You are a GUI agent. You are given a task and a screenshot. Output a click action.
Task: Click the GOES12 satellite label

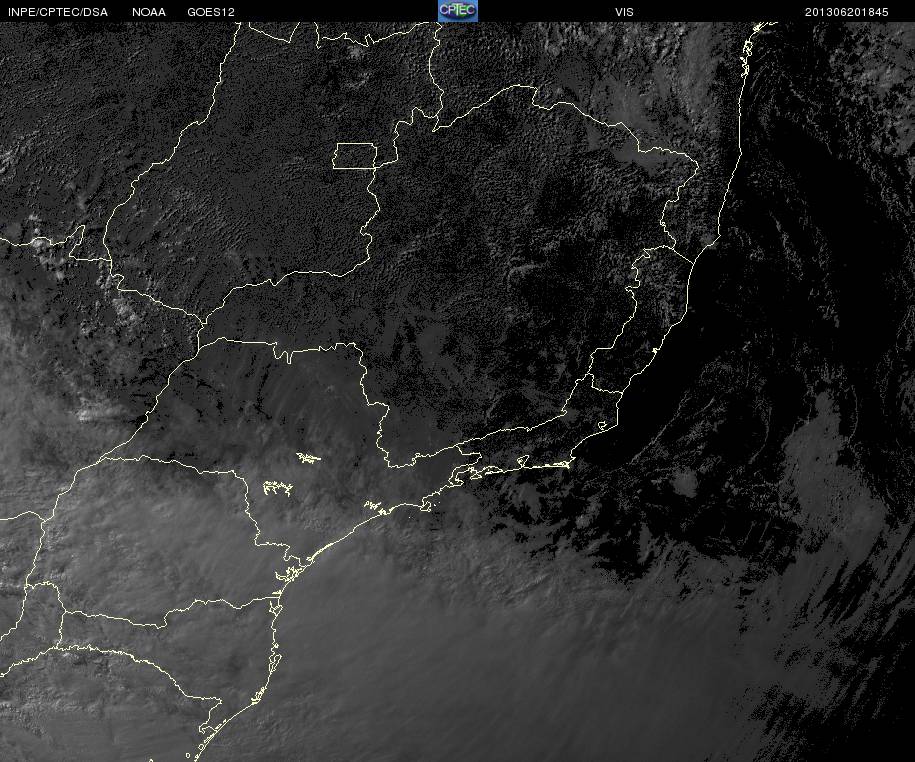pos(211,12)
